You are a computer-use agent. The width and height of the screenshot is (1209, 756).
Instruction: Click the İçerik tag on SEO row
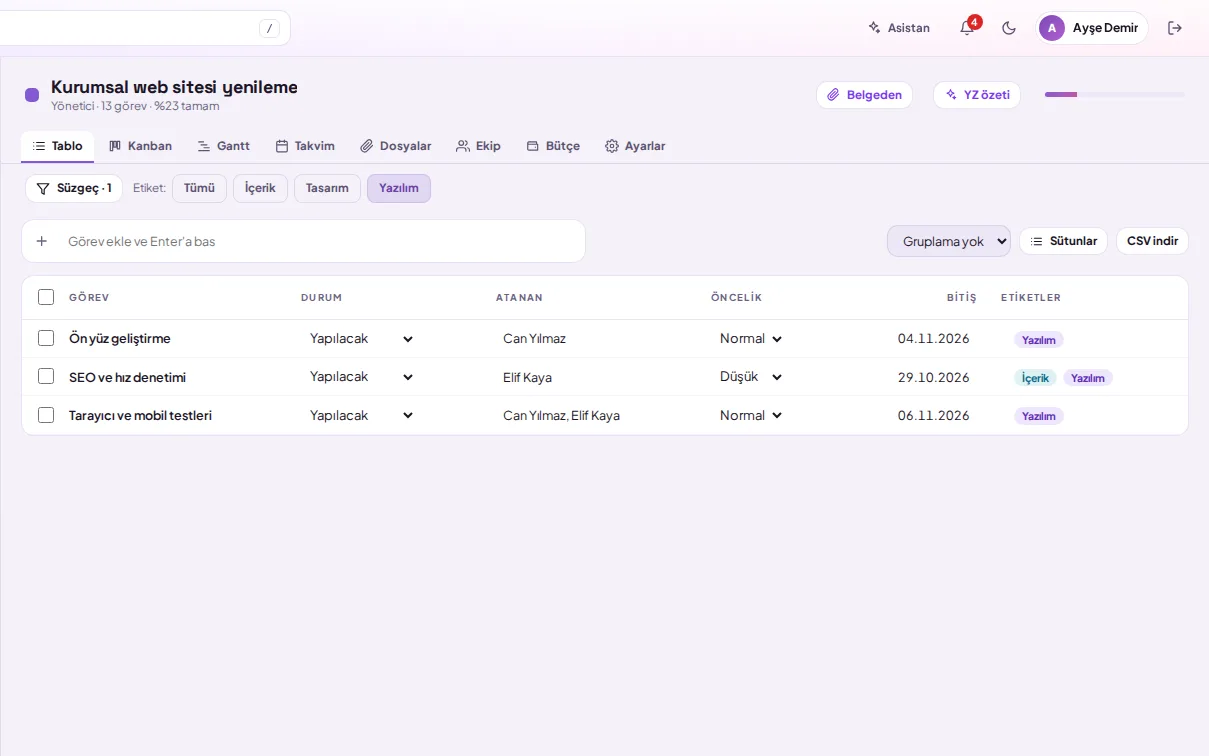(1035, 378)
